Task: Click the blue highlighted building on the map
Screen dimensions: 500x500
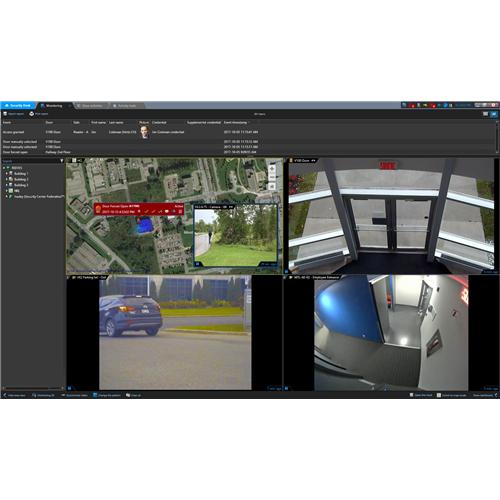Action: (144, 225)
